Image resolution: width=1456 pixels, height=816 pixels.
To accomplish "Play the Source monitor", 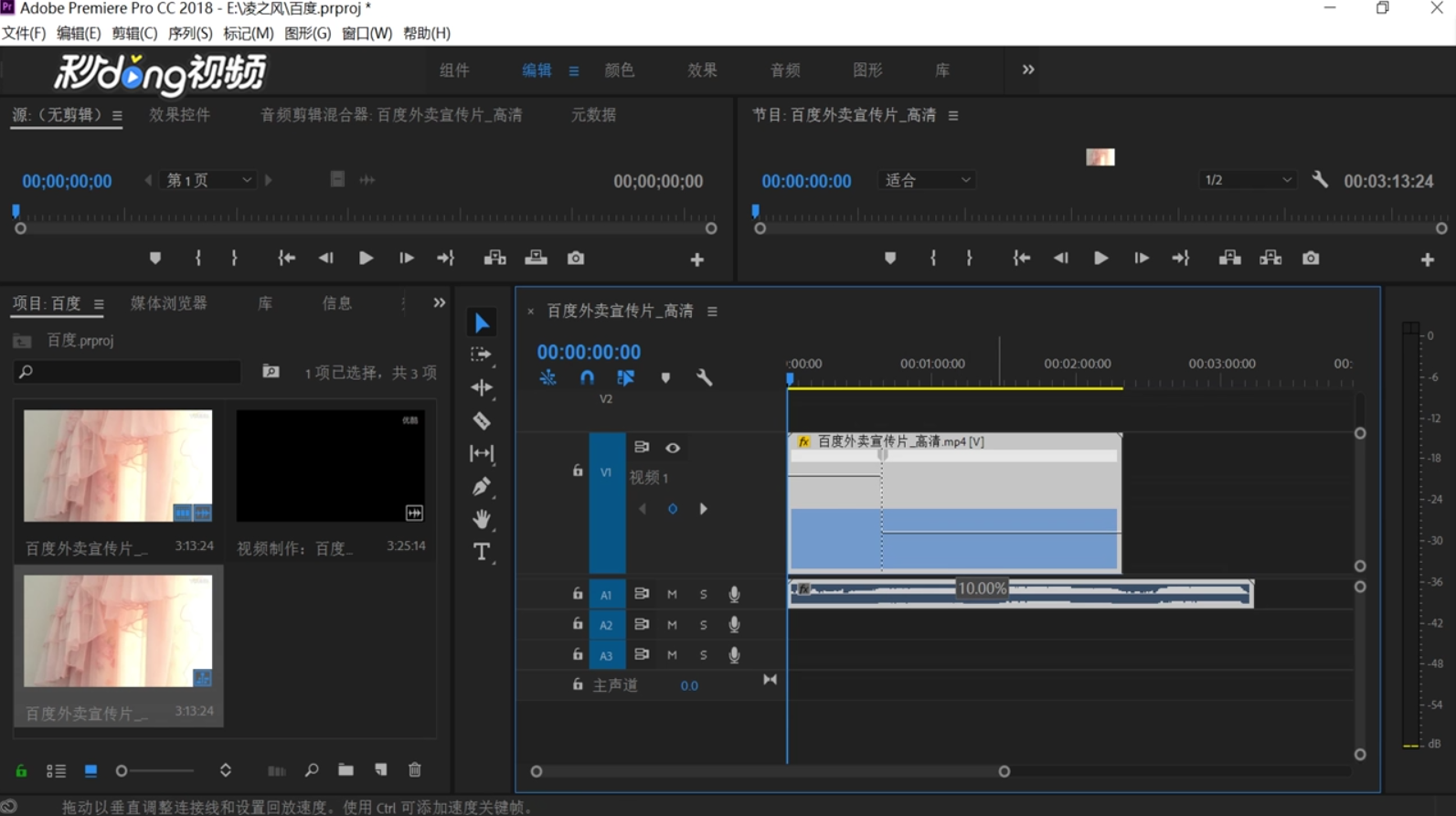I will coord(366,259).
